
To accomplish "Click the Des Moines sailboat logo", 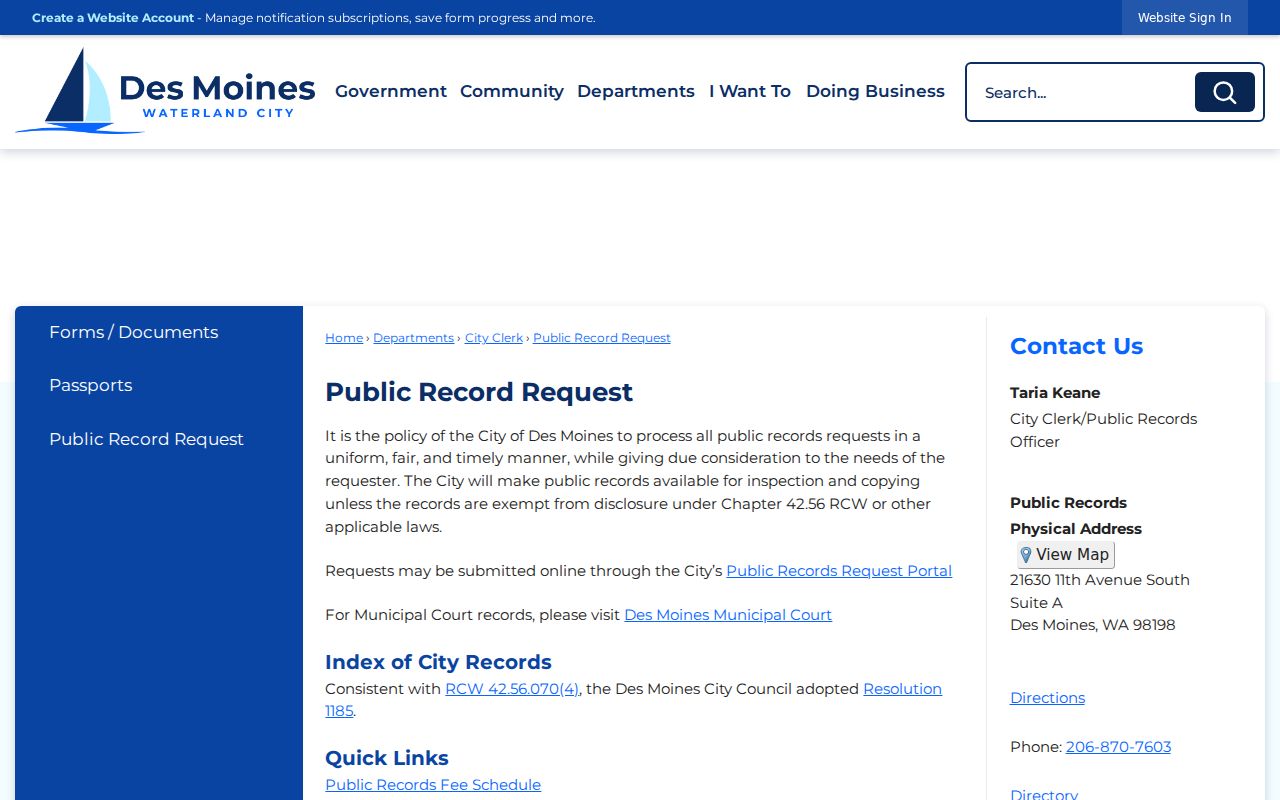I will pos(165,91).
